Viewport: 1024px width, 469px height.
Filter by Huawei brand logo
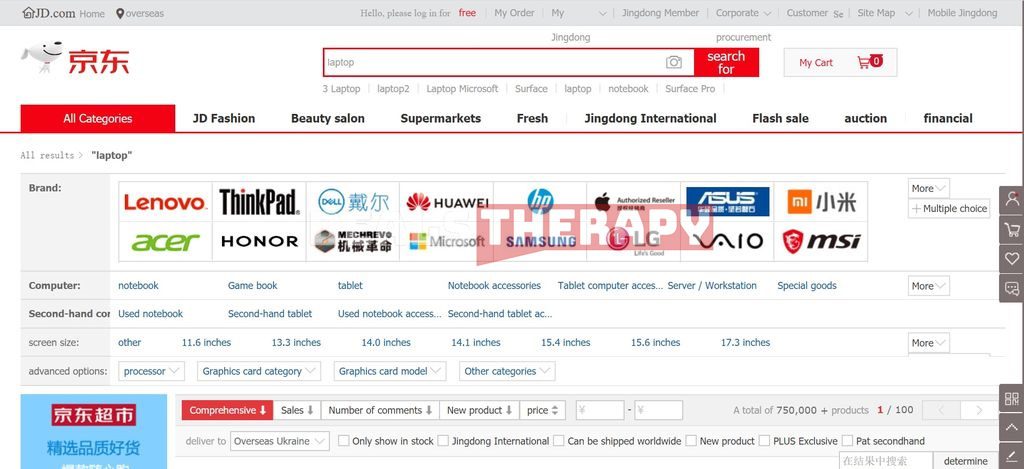coord(447,202)
